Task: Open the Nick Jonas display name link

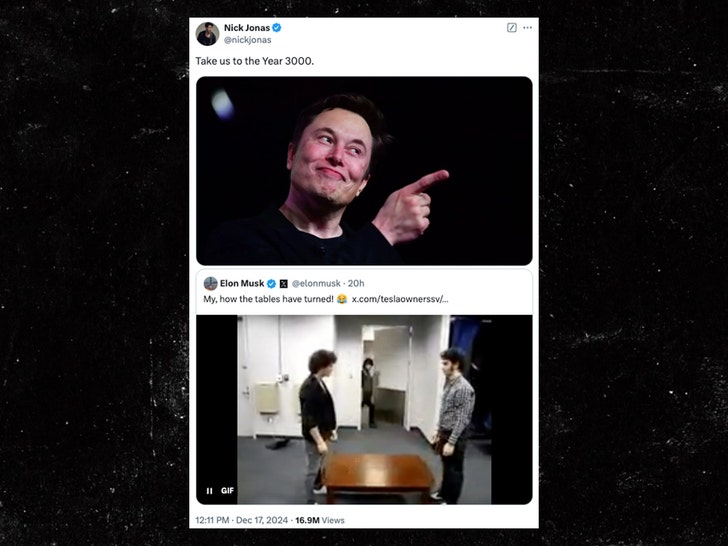Action: click(246, 29)
